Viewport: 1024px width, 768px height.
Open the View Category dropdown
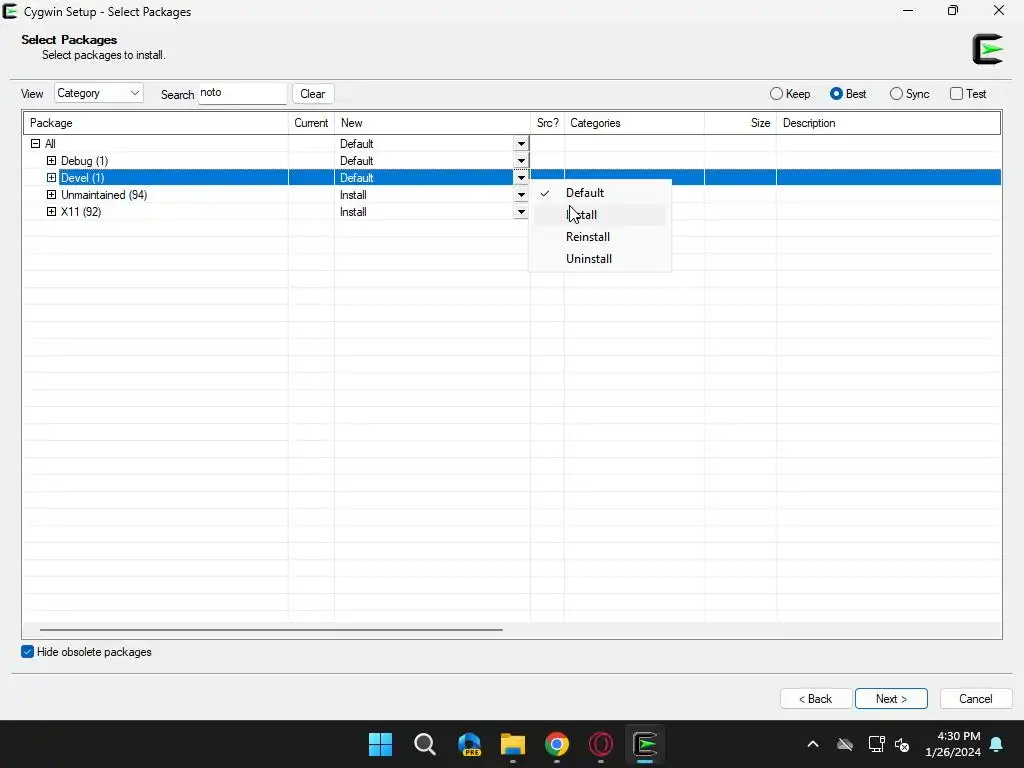(99, 93)
